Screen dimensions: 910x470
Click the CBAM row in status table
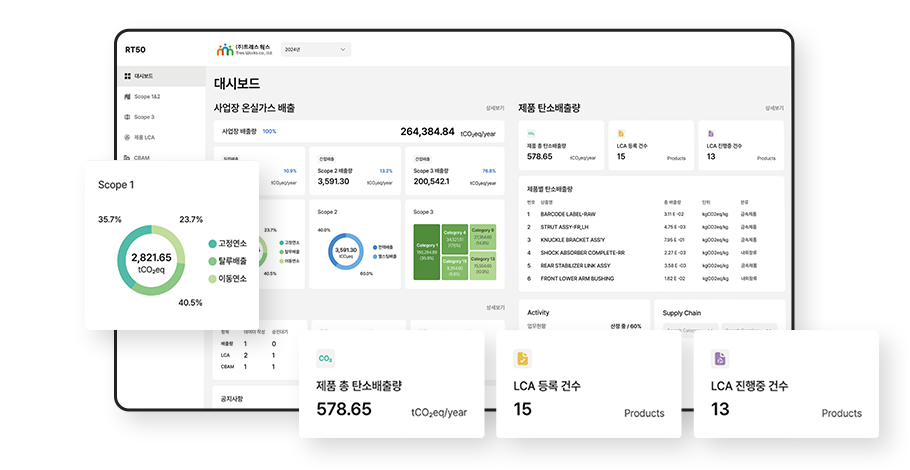click(x=249, y=367)
